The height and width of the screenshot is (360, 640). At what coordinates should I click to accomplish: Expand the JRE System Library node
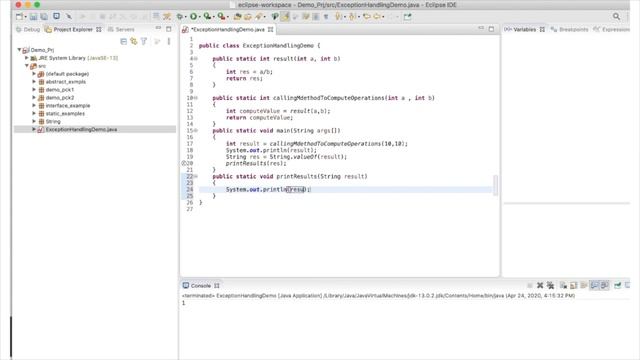[x=27, y=58]
